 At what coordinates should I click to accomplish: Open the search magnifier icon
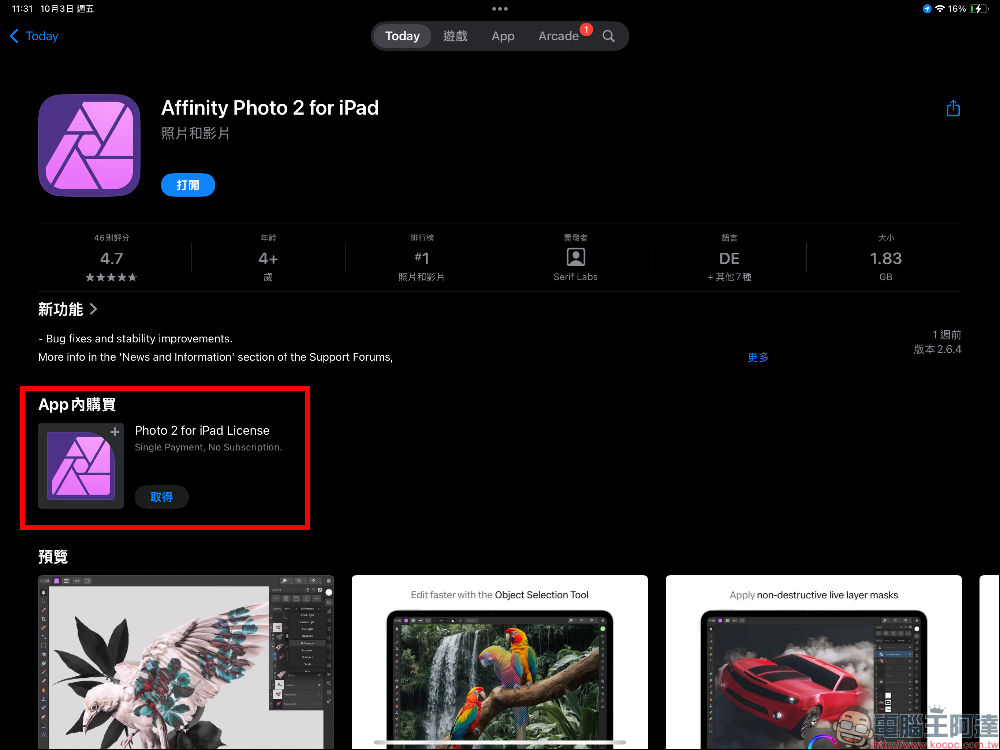608,36
